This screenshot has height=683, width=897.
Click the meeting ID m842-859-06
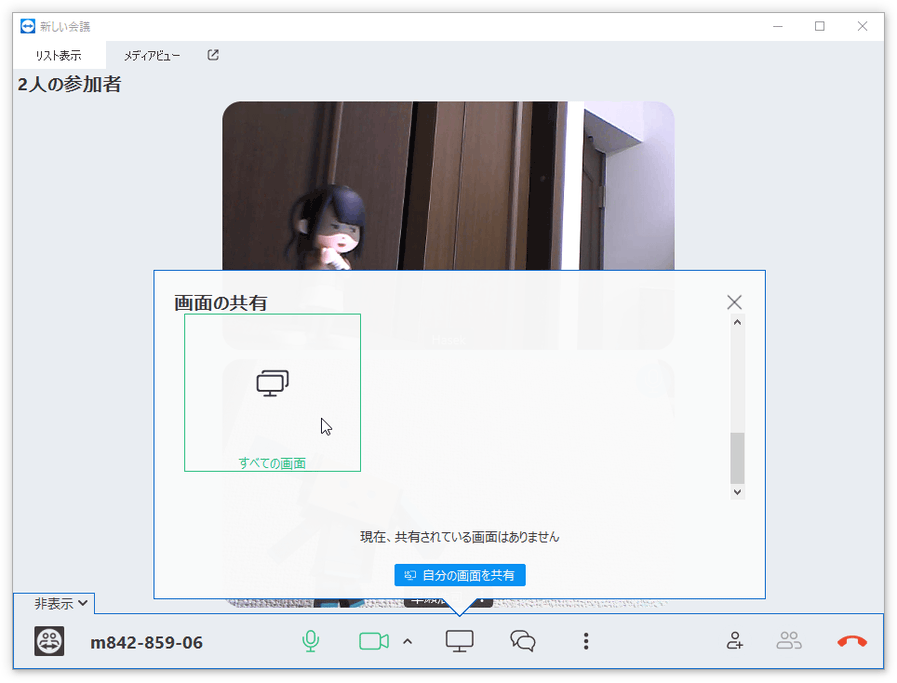(x=146, y=643)
